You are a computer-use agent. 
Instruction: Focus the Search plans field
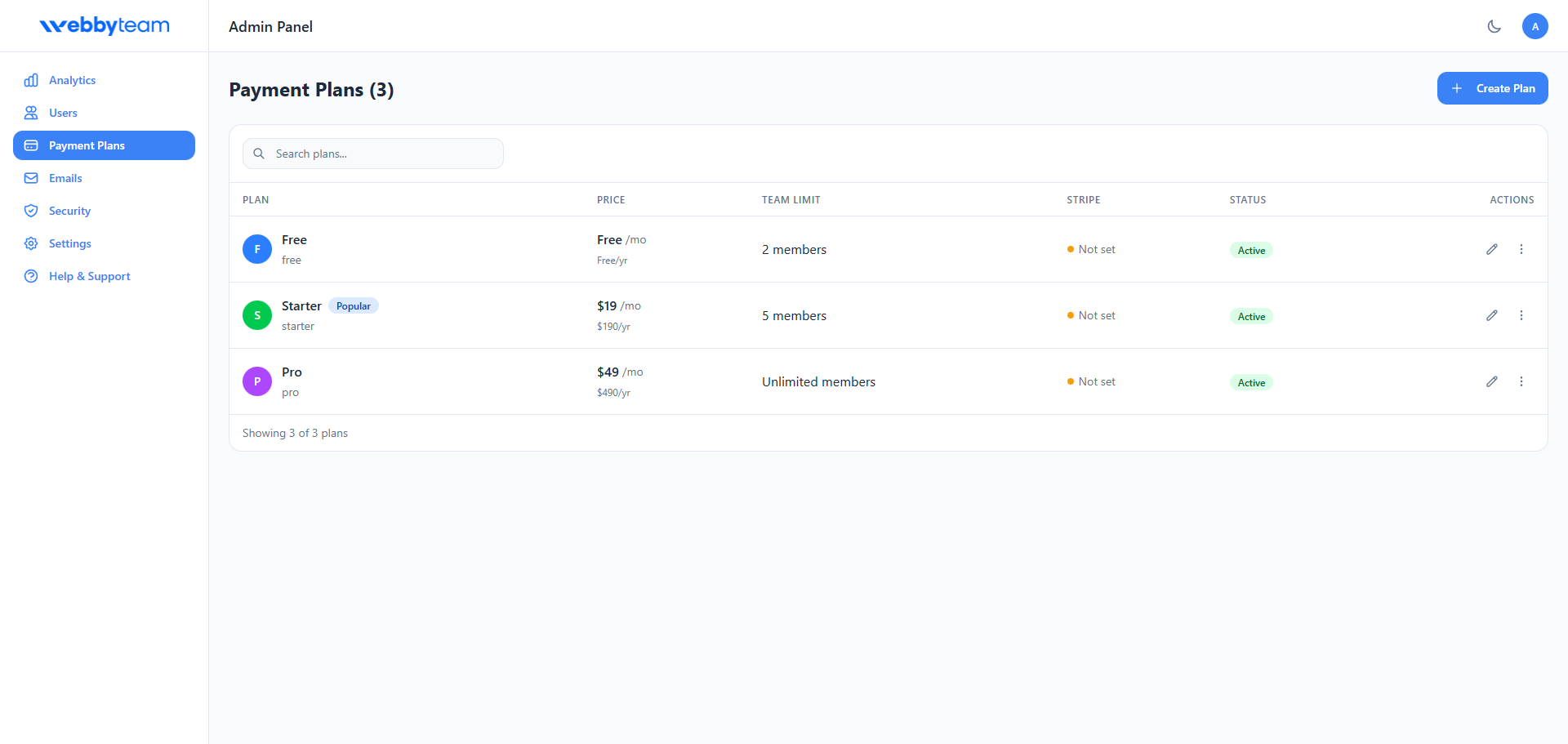click(373, 154)
